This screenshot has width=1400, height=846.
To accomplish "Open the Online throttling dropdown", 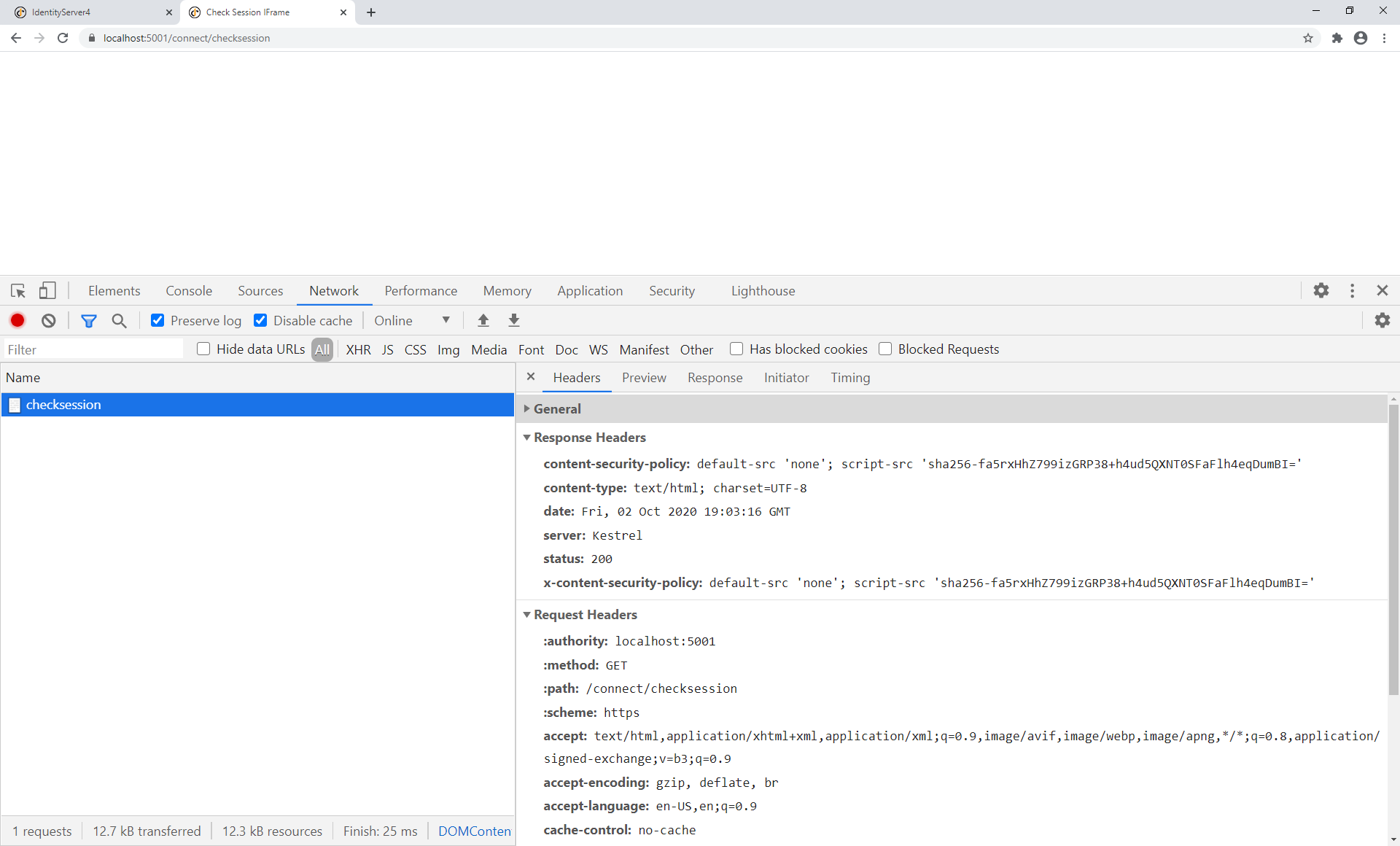I will tap(413, 320).
